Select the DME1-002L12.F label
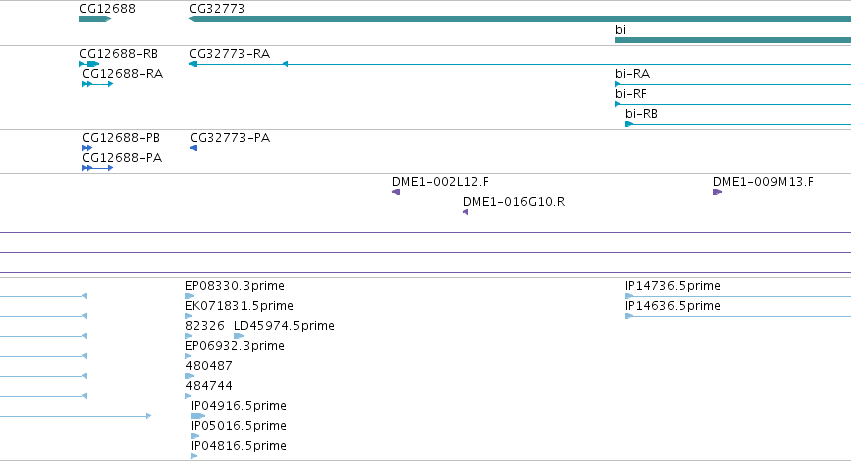 [440, 182]
